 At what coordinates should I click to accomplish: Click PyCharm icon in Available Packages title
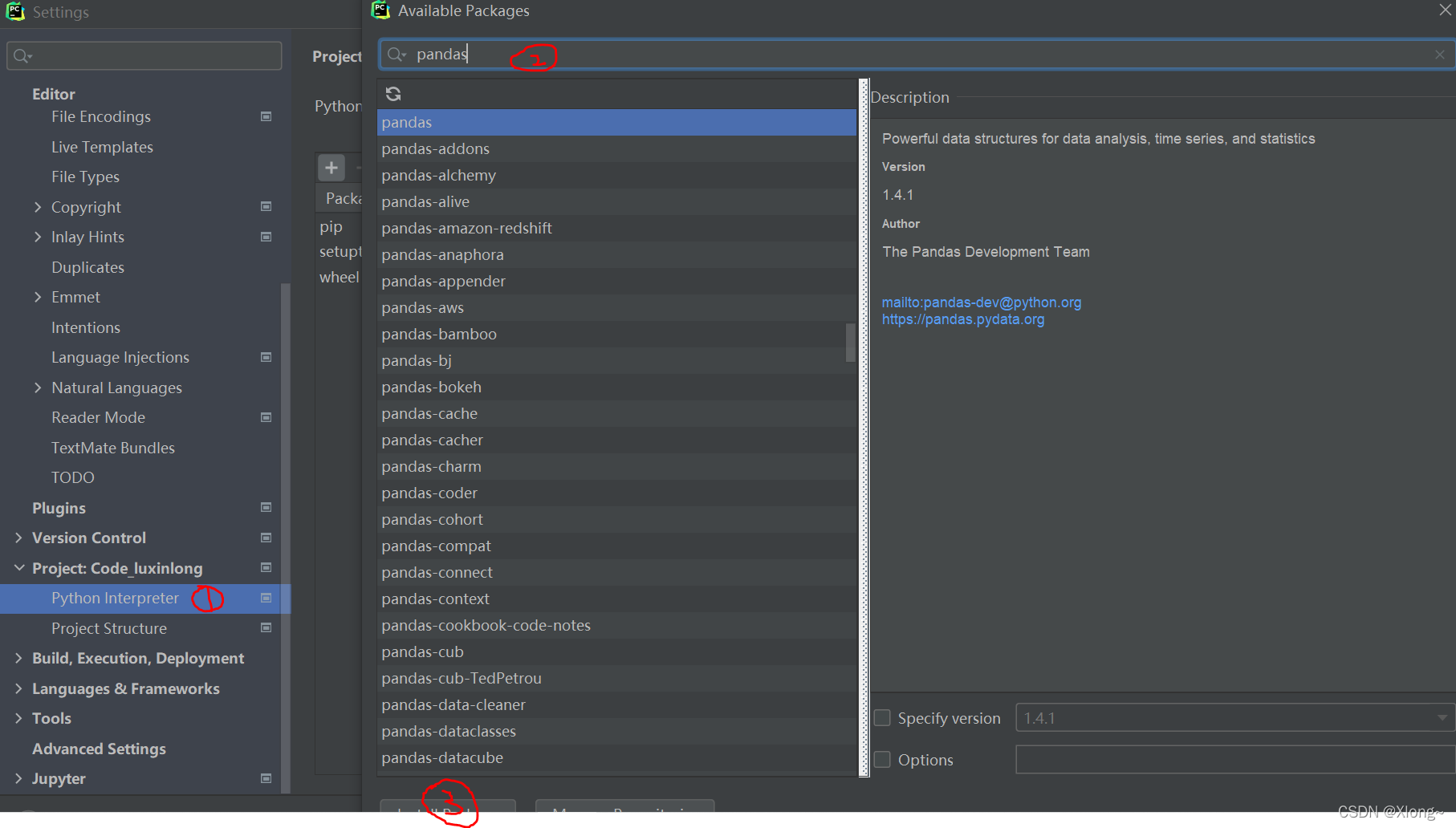pos(380,10)
